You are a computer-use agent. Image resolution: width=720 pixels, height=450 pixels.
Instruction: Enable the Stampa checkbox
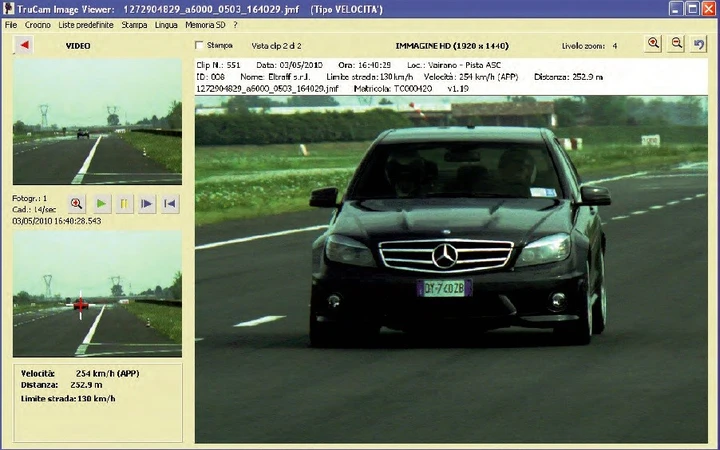coord(199,45)
